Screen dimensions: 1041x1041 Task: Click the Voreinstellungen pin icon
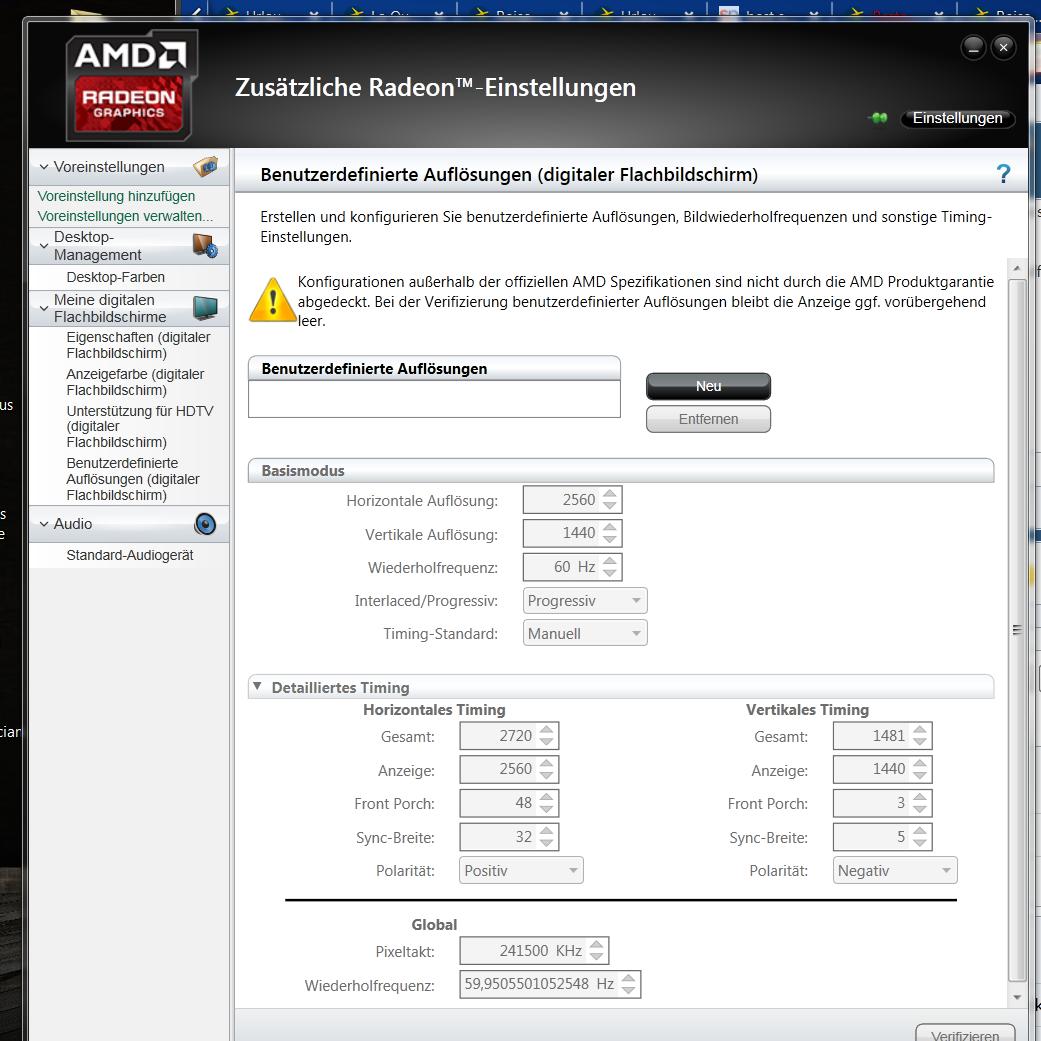coord(205,167)
